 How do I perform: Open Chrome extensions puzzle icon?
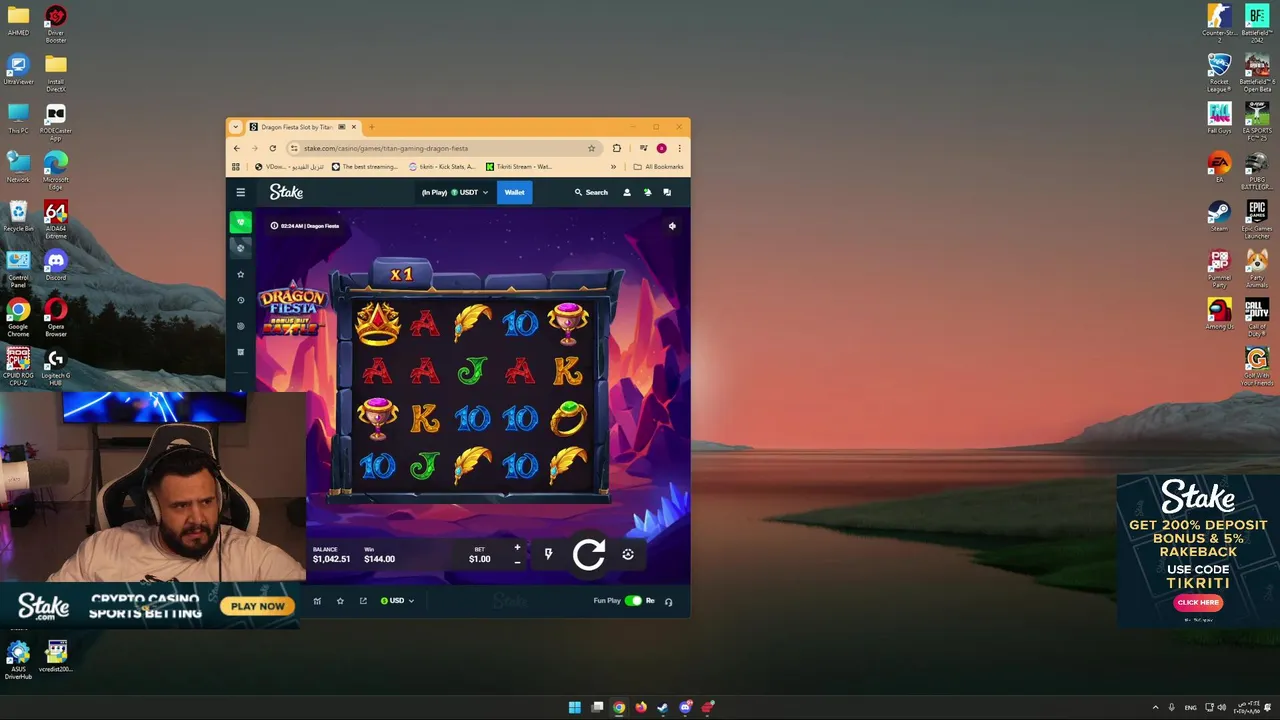click(x=617, y=148)
